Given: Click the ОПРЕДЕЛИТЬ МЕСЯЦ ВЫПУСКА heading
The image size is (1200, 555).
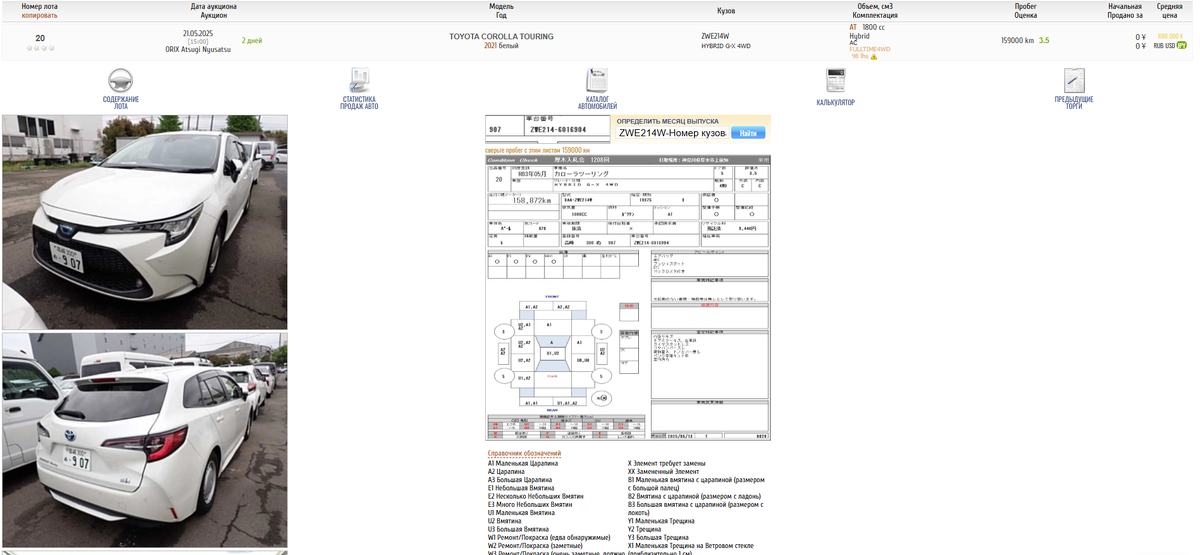Looking at the screenshot, I should click(667, 121).
